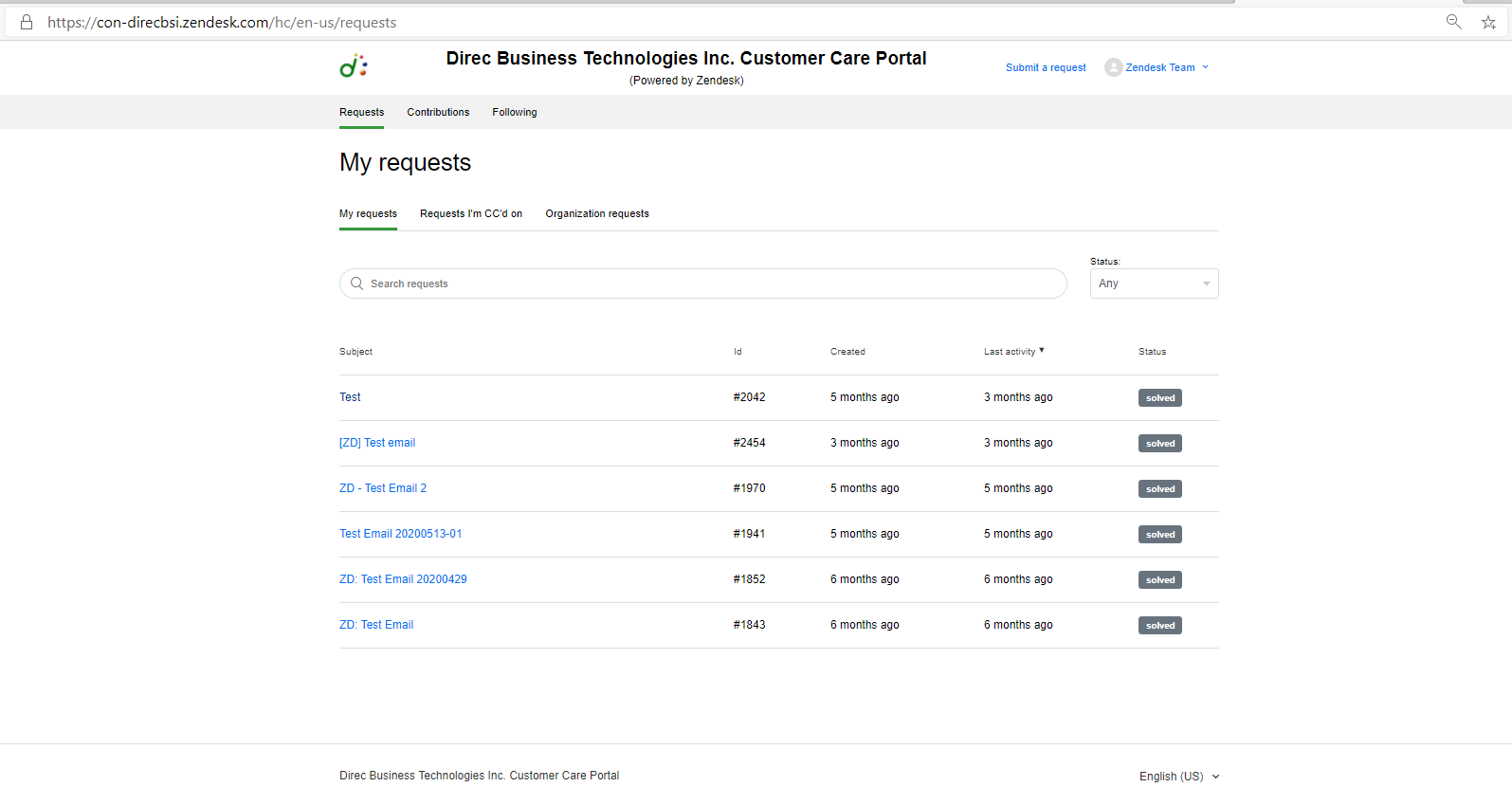Open the English (US) language selector
The image size is (1512, 787).
click(x=1179, y=776)
